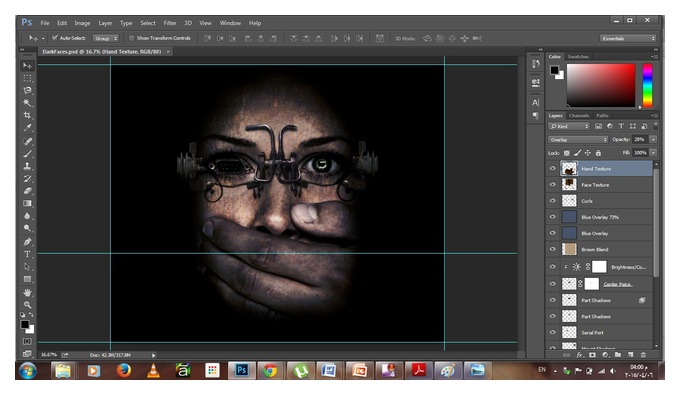The image size is (680, 395).
Task: Select the Pen tool
Action: (27, 242)
